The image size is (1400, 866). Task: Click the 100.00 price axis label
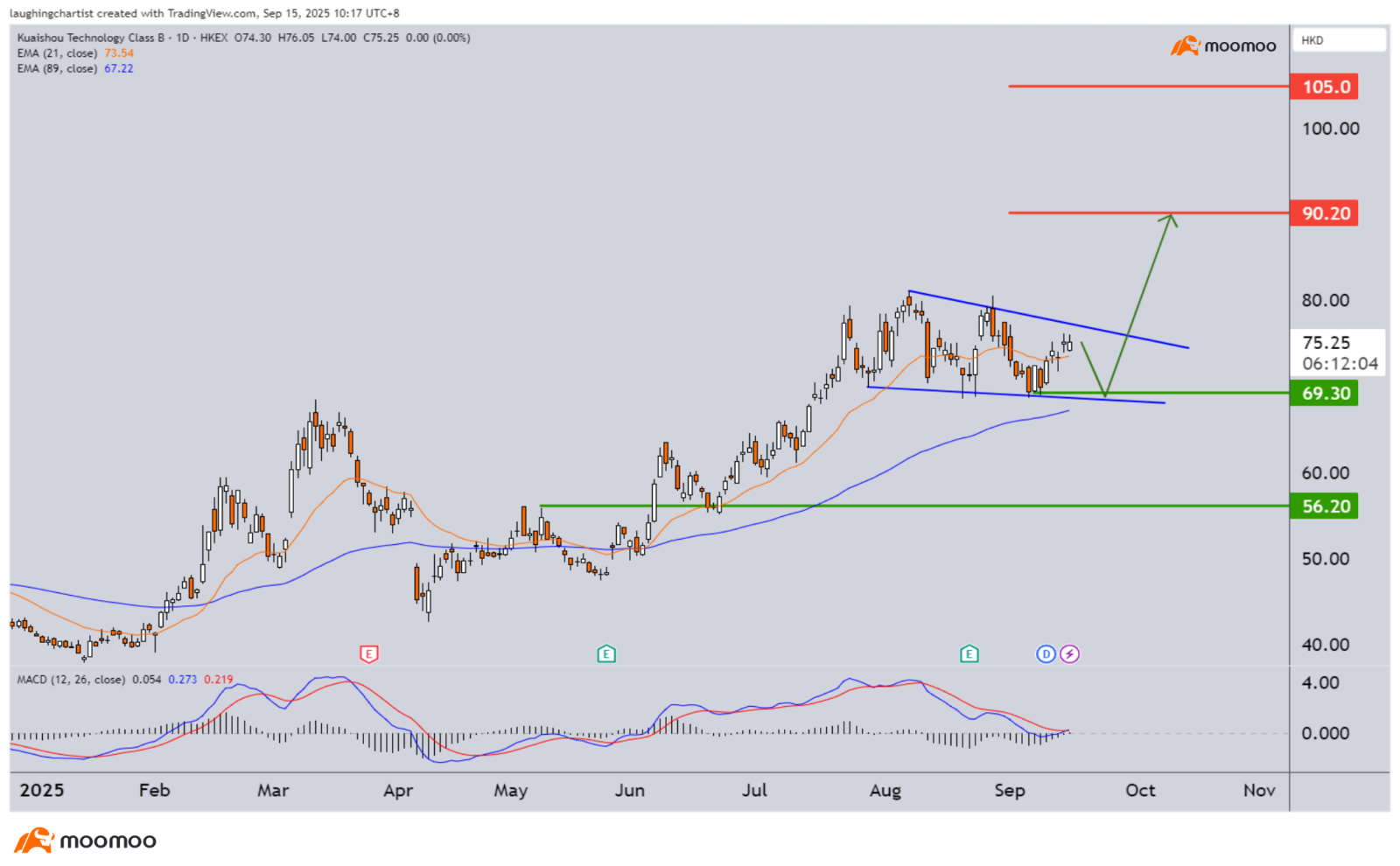tap(1330, 129)
